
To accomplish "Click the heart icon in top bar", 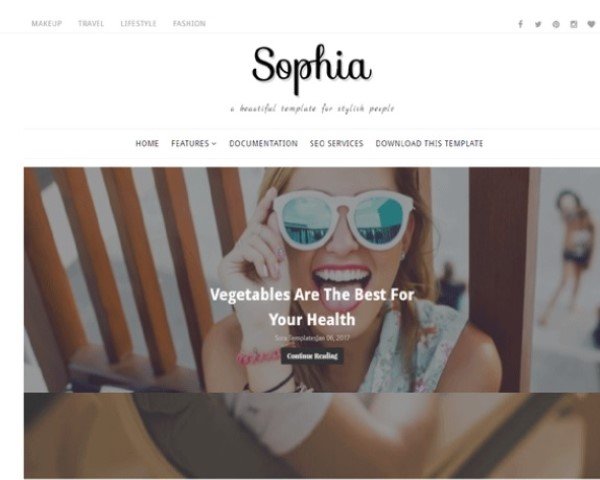I will (x=591, y=24).
